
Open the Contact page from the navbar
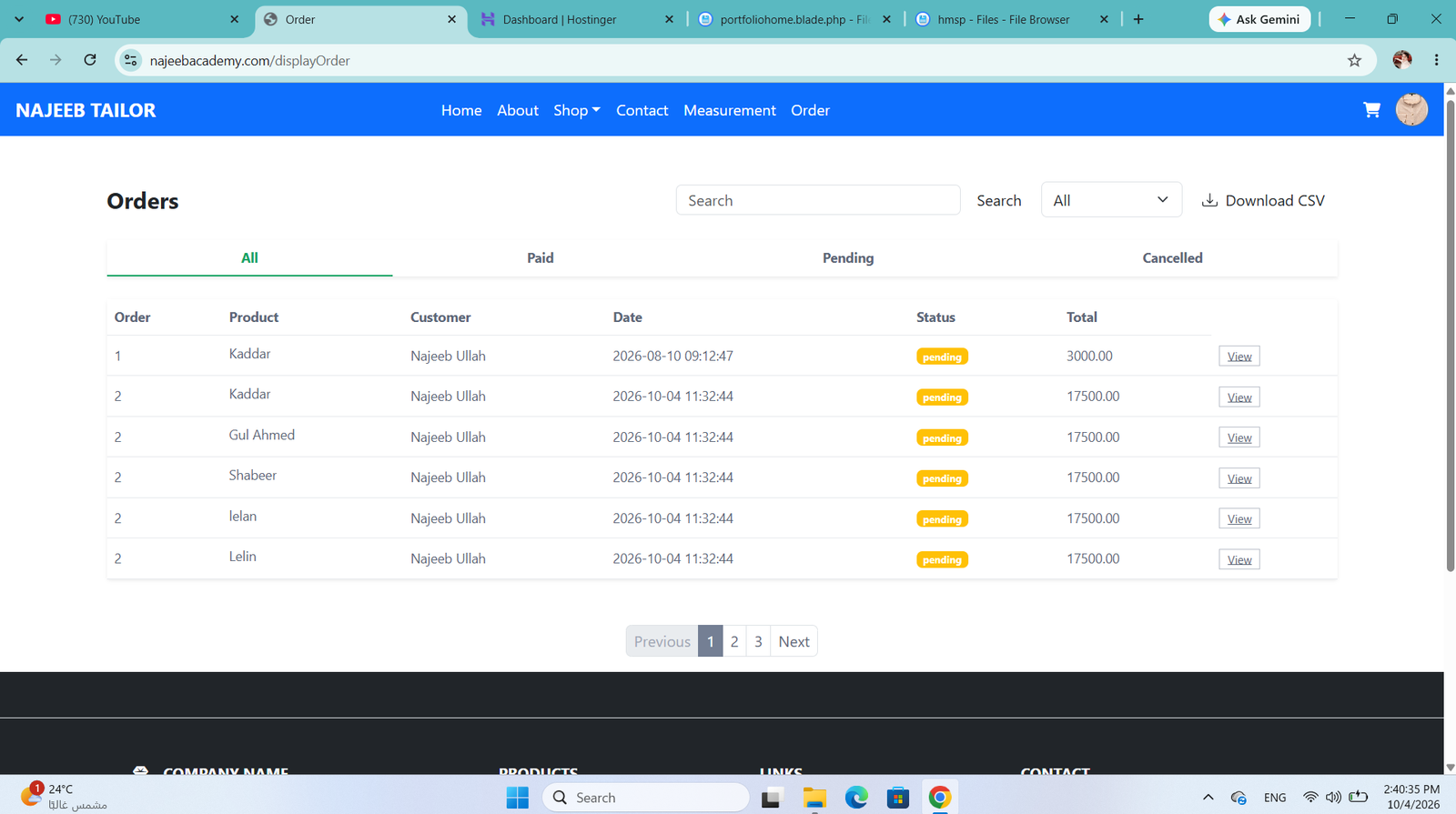tap(642, 110)
